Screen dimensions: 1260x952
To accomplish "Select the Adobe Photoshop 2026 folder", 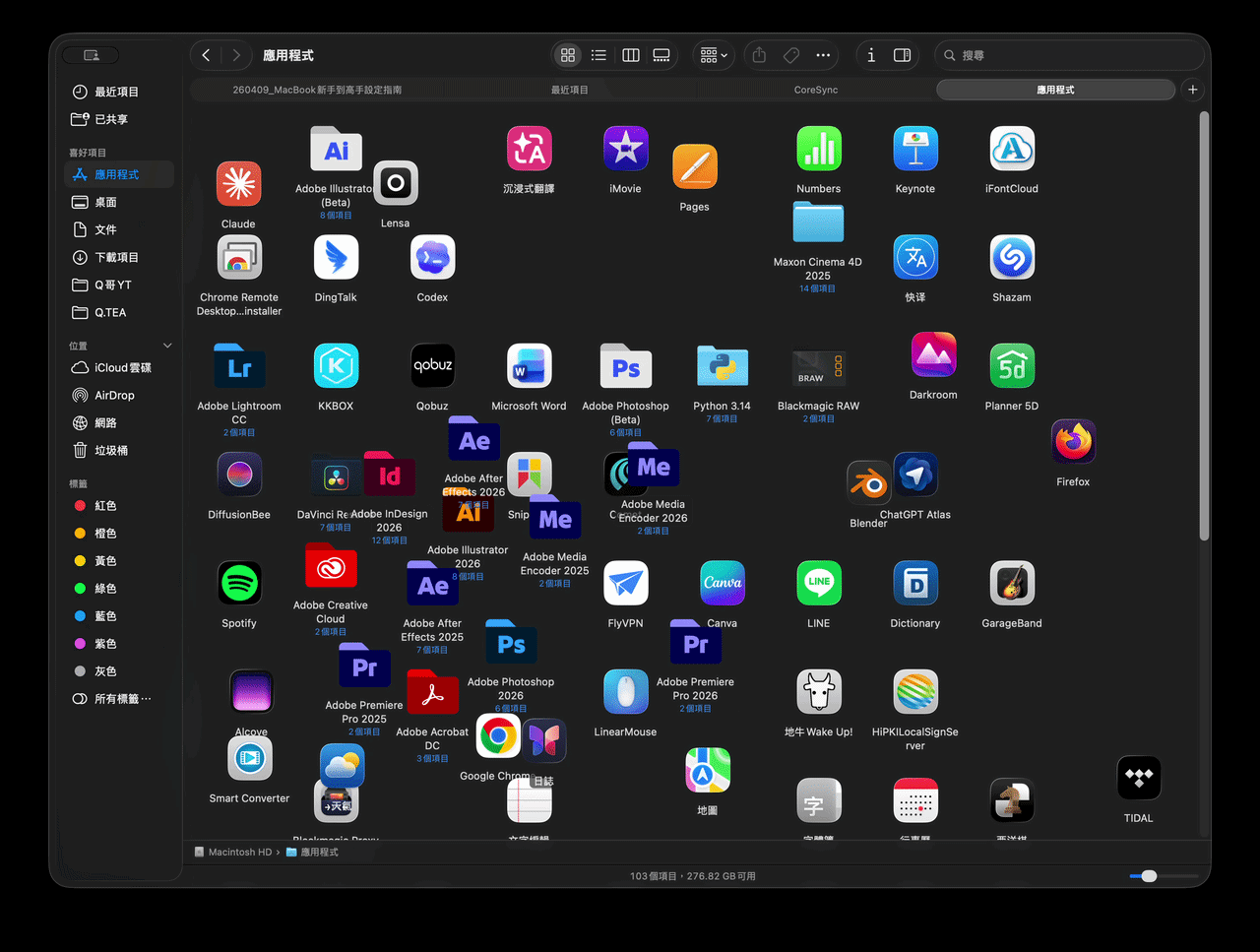I will pos(511,643).
